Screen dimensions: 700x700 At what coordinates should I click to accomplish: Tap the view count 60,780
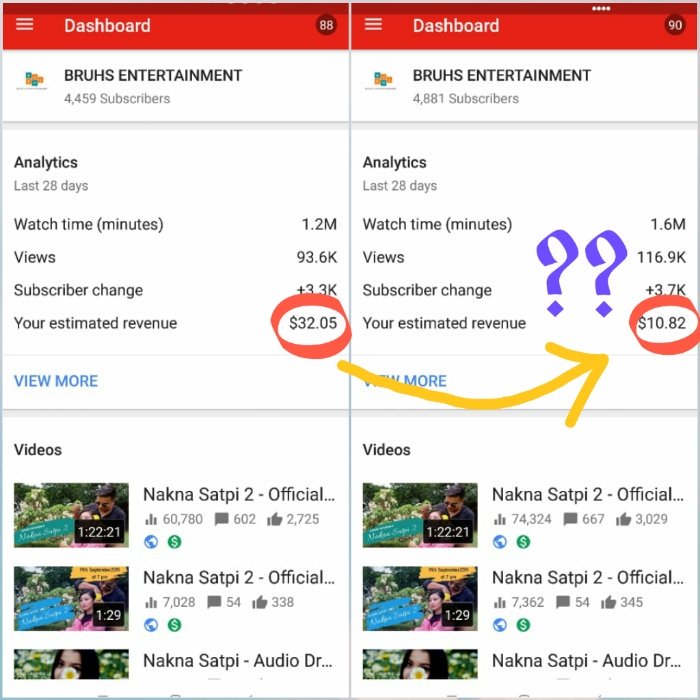(x=183, y=519)
